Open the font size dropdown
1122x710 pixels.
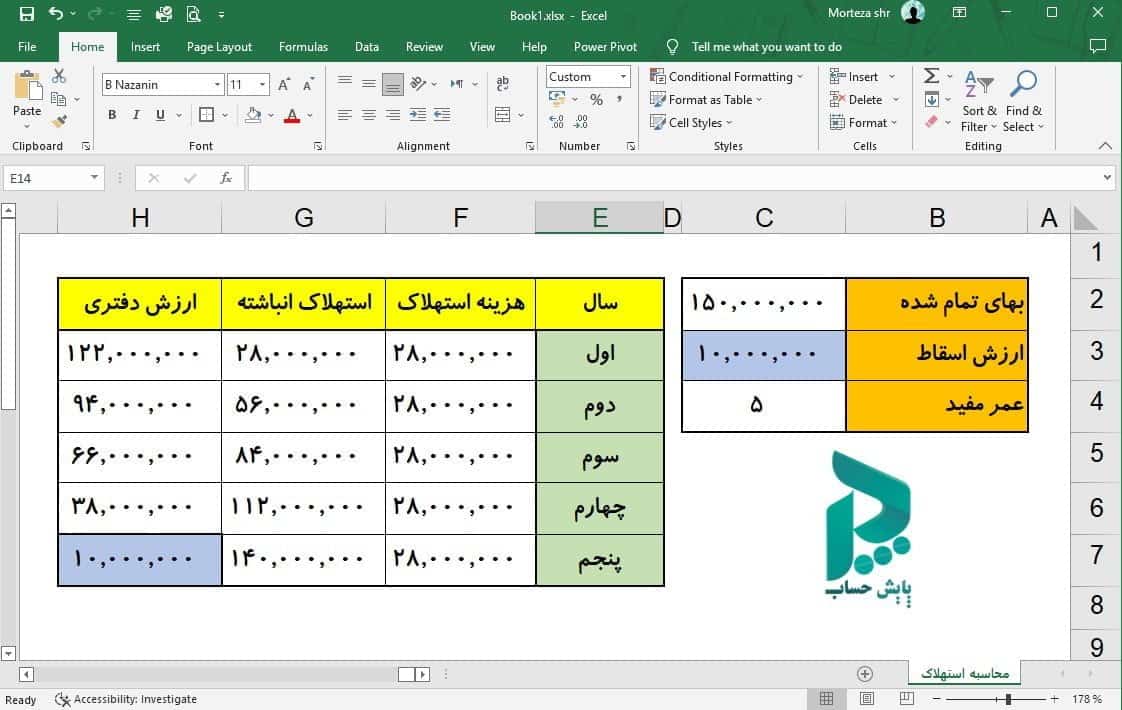[263, 84]
